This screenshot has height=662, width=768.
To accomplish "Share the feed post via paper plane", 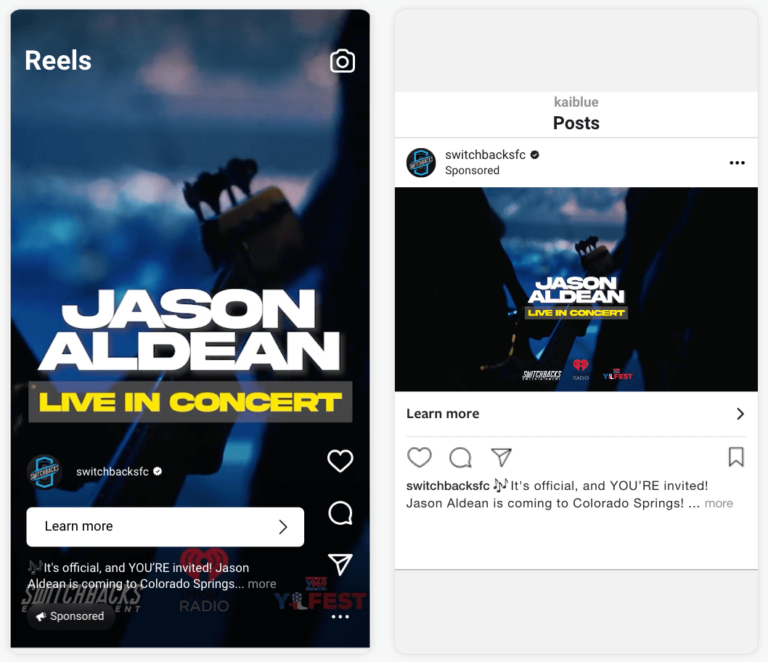I will click(x=502, y=457).
